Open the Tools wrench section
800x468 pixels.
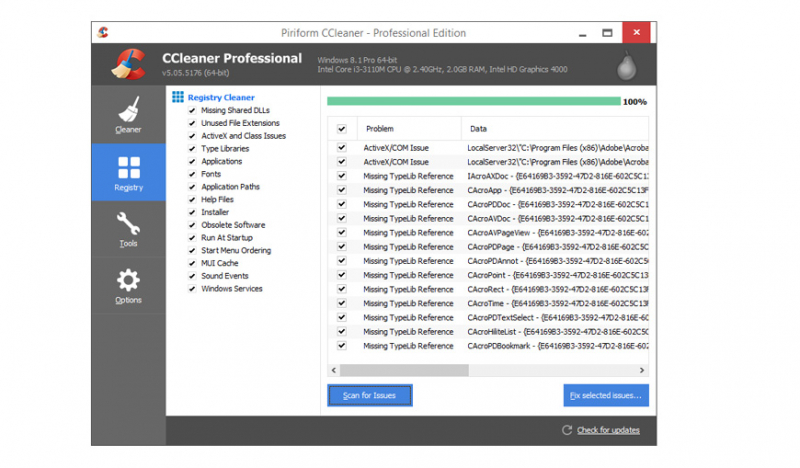pos(128,229)
